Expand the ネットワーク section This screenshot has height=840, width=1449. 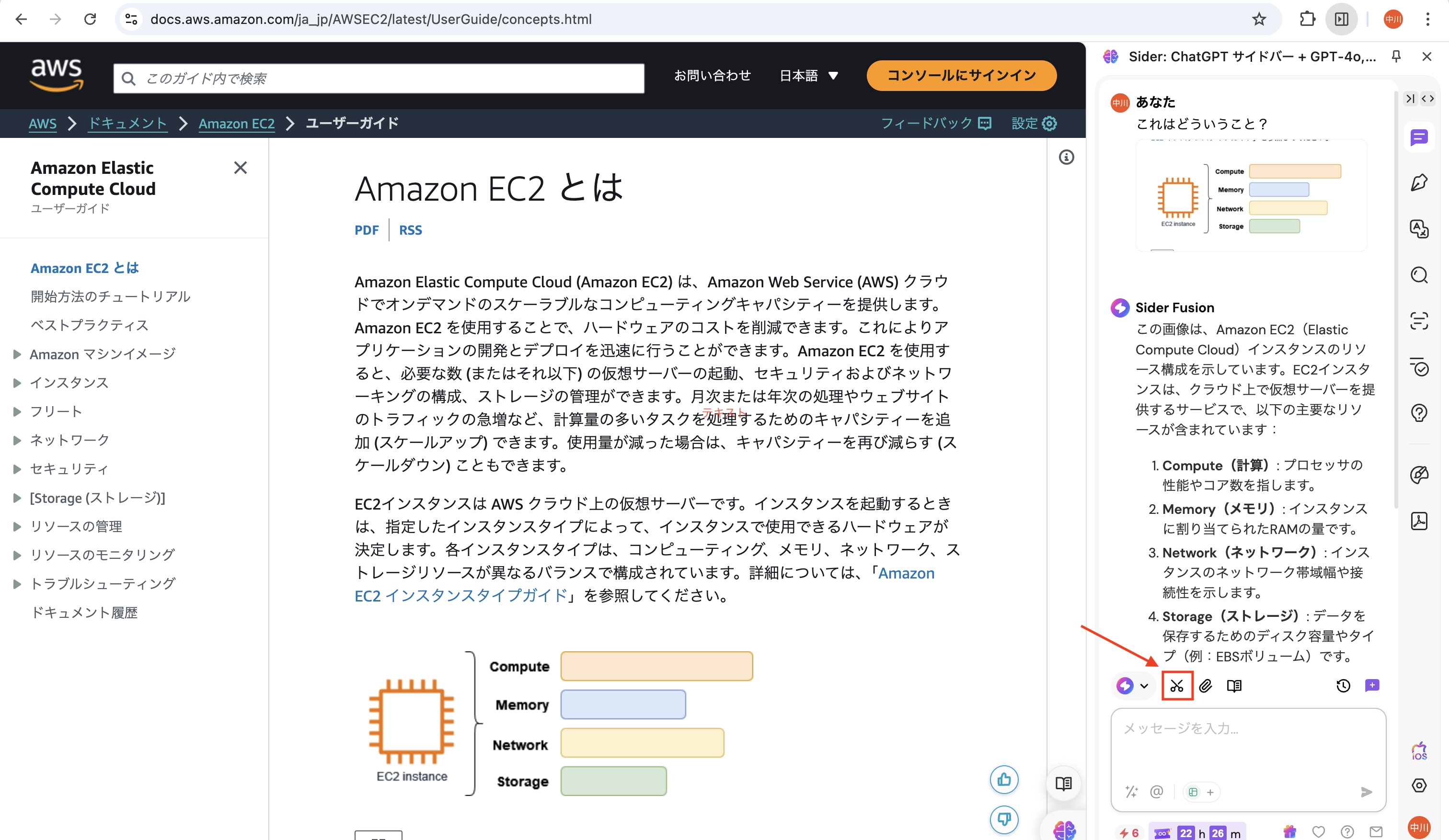click(17, 440)
